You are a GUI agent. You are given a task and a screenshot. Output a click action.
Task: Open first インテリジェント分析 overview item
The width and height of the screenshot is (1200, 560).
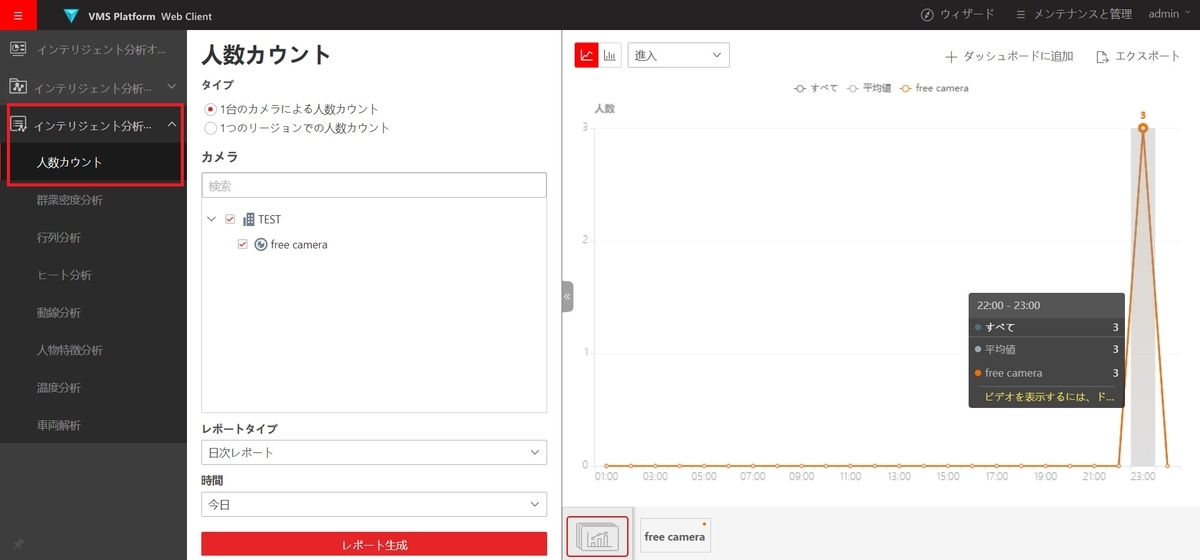93,49
